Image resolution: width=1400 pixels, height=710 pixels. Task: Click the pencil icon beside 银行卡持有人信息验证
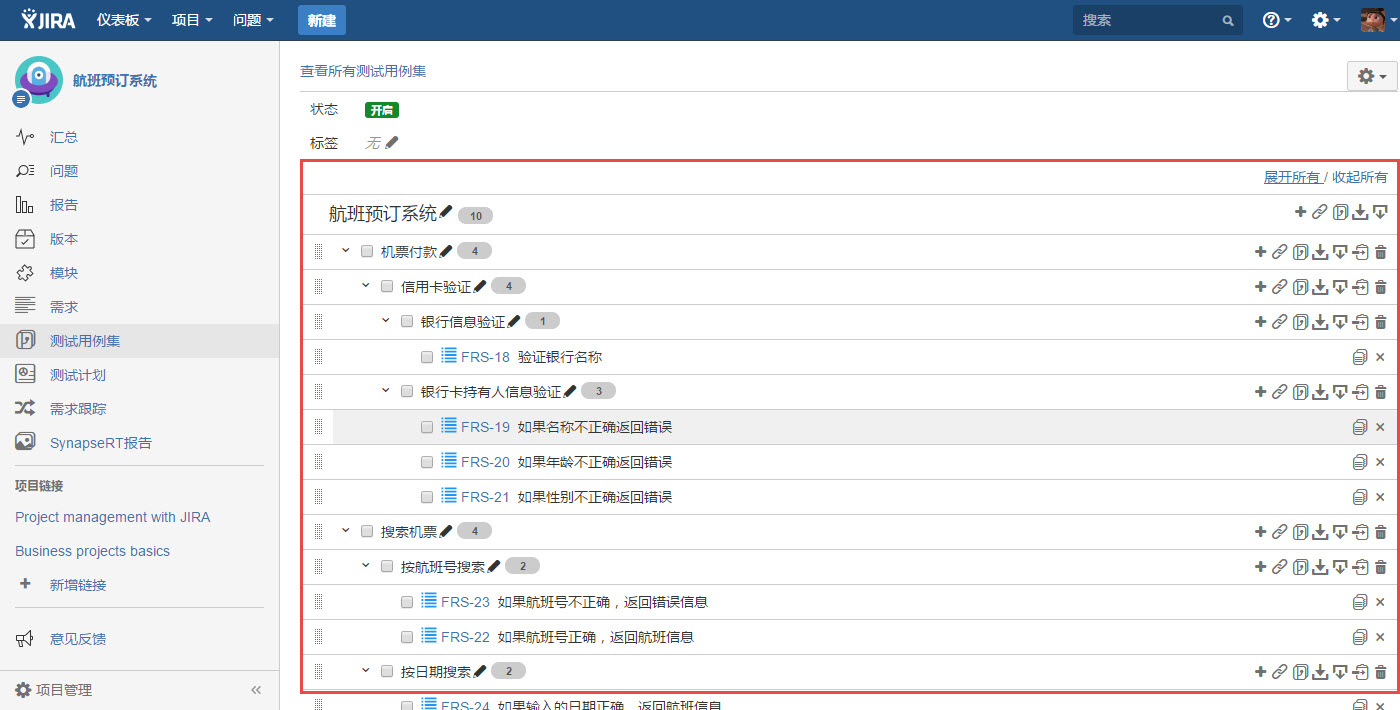pos(570,391)
